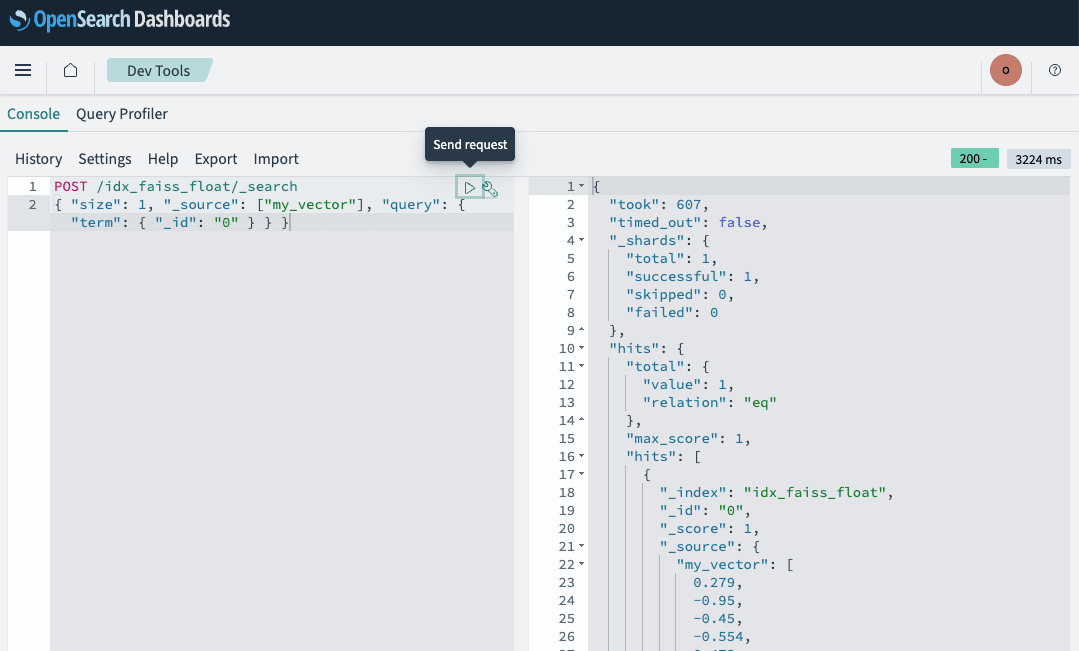Collapse the "my_vector" array fold arrow
Screen dimensions: 1079x651
[x=581, y=564]
